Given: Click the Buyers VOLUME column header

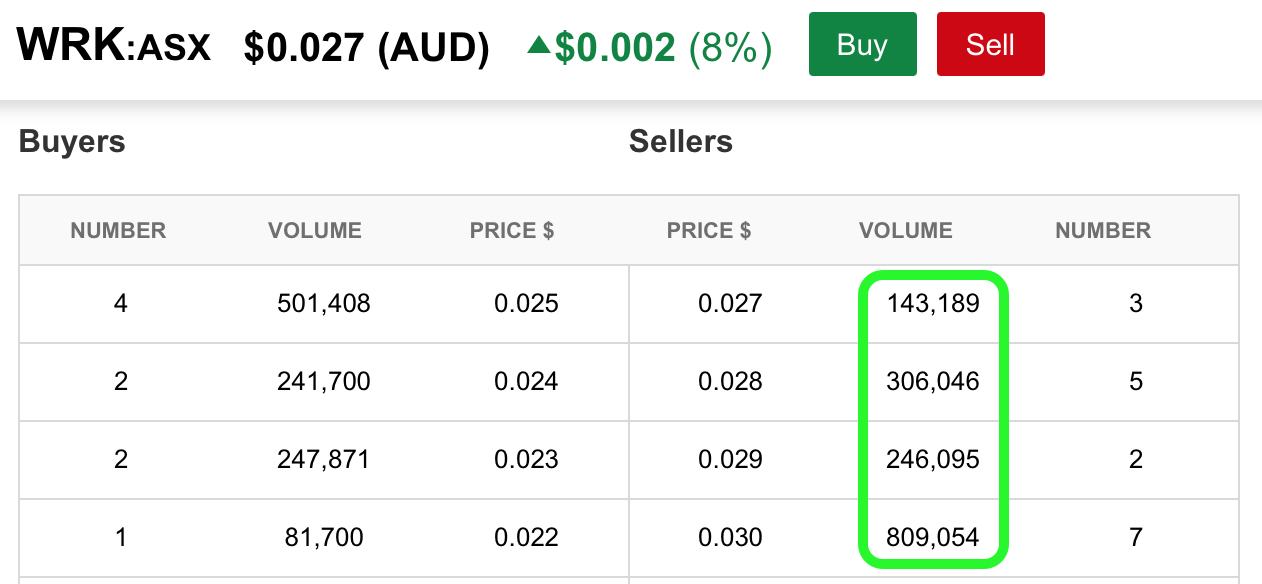Looking at the screenshot, I should [315, 231].
